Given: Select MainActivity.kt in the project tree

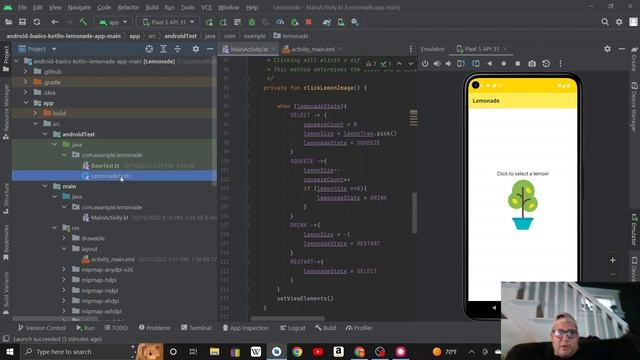Looking at the screenshot, I should pos(109,218).
